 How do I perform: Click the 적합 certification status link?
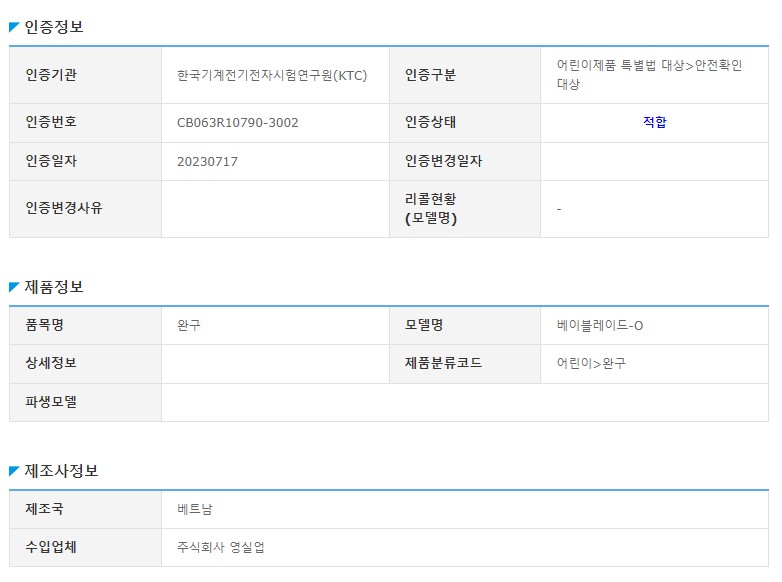[654, 122]
